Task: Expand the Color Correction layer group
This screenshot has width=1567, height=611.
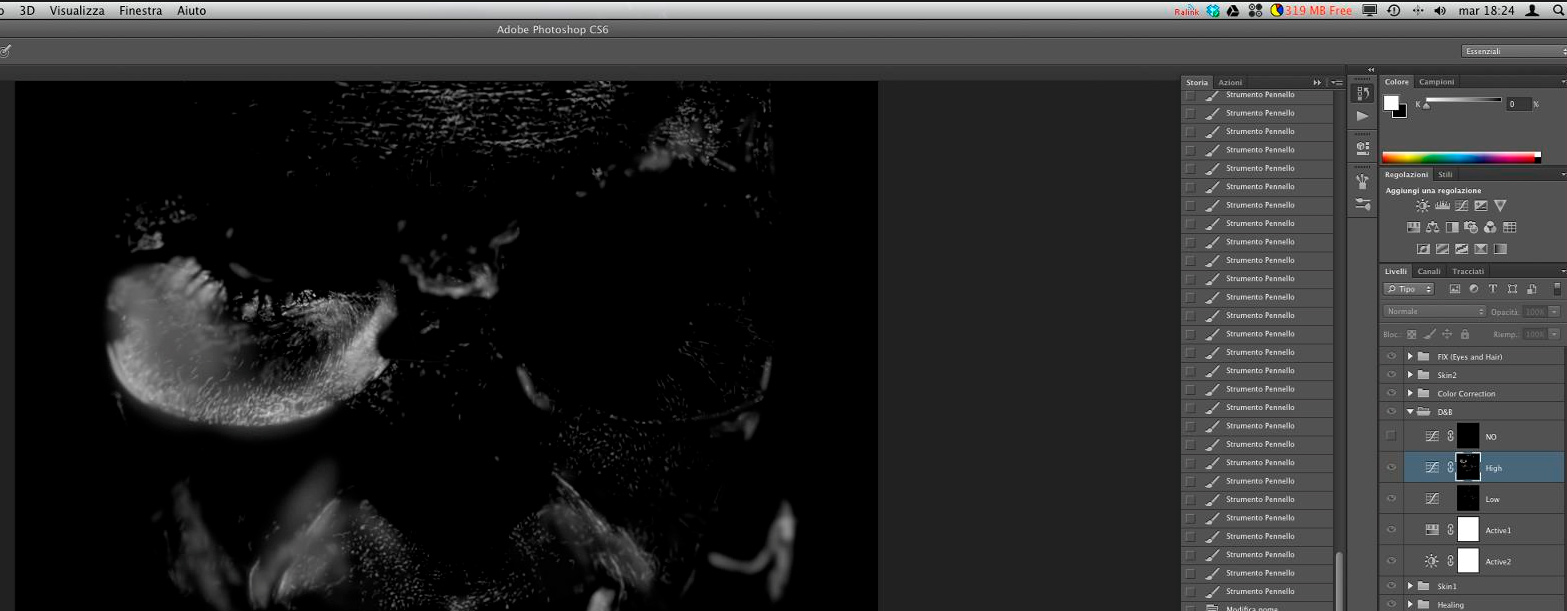Action: 1410,393
